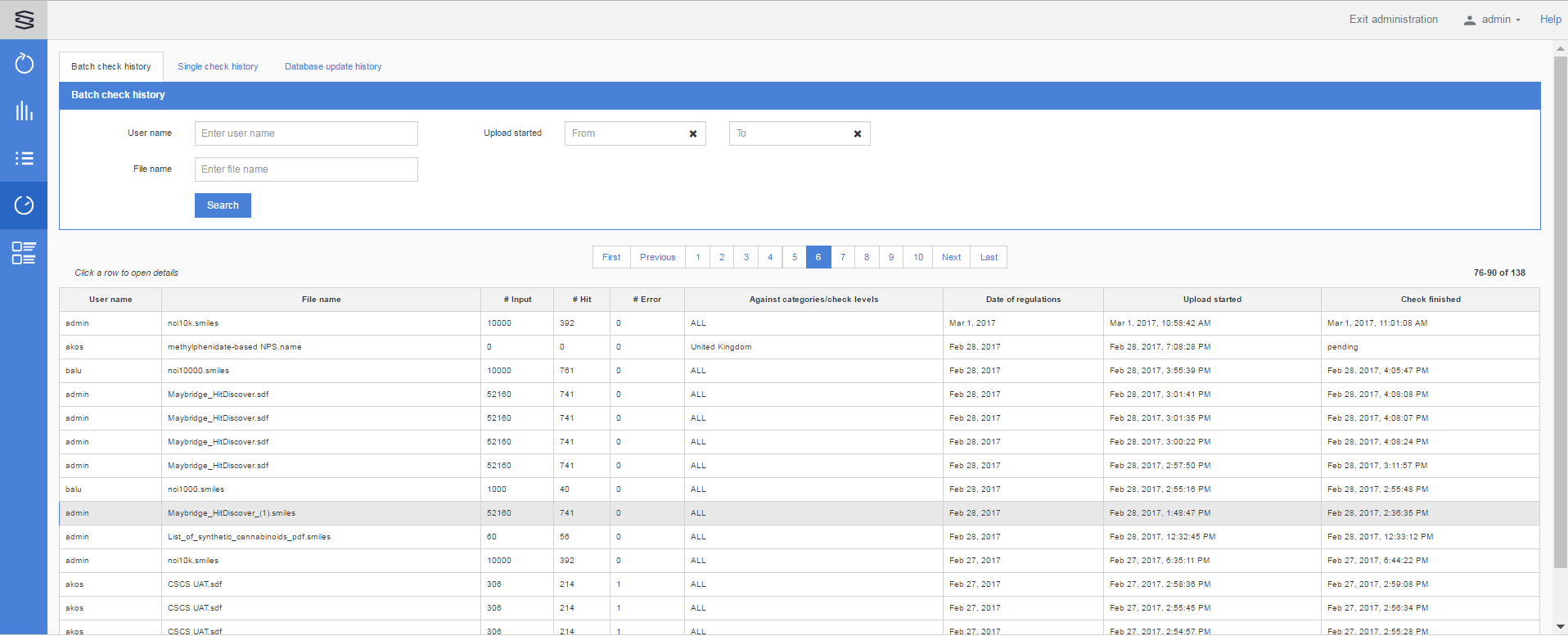Screen dimensions: 1568x636
Task: Expand the admin account dropdown
Action: (x=1501, y=20)
